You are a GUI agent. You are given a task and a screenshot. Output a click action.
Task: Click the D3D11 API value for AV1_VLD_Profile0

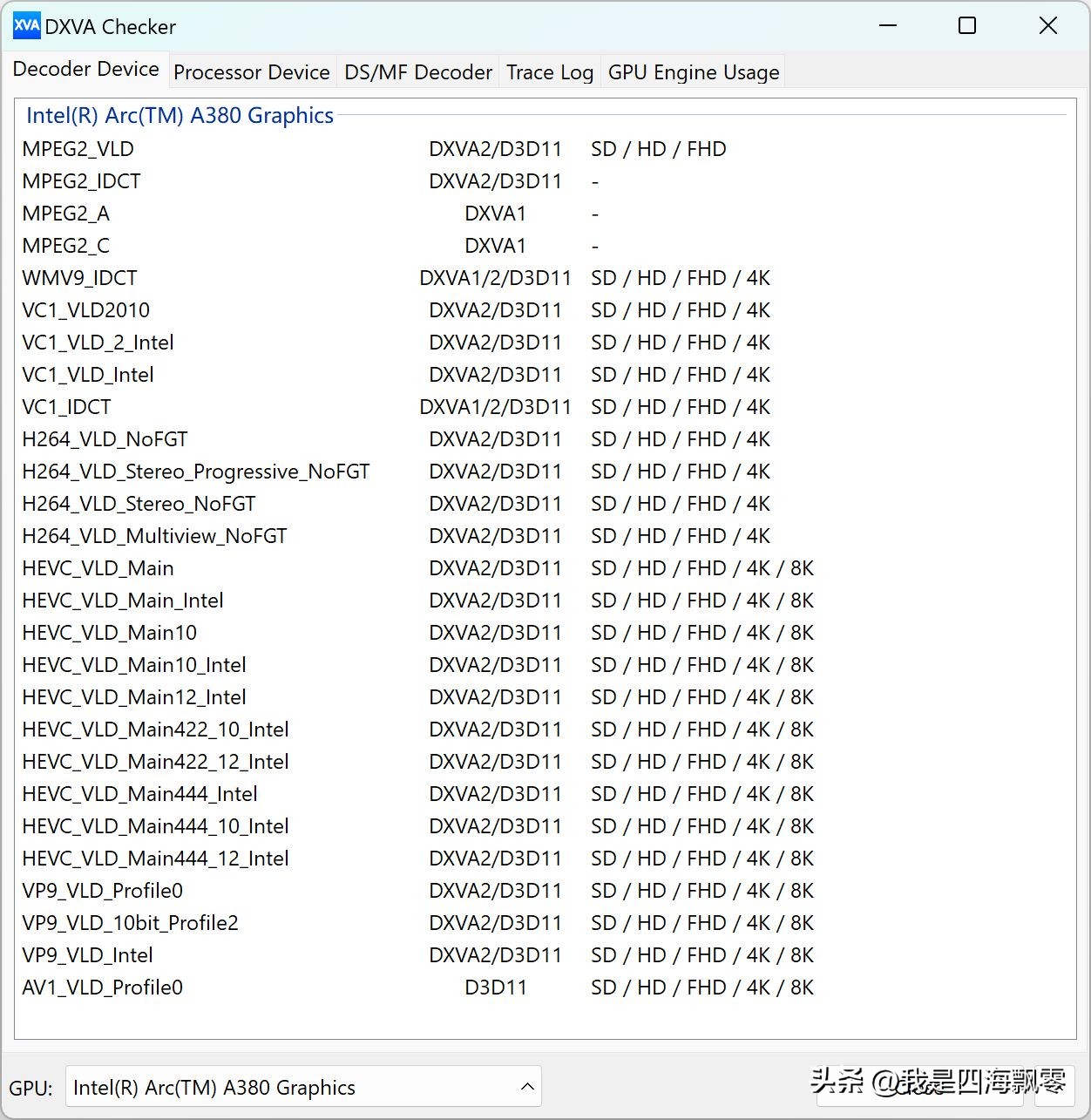click(496, 988)
